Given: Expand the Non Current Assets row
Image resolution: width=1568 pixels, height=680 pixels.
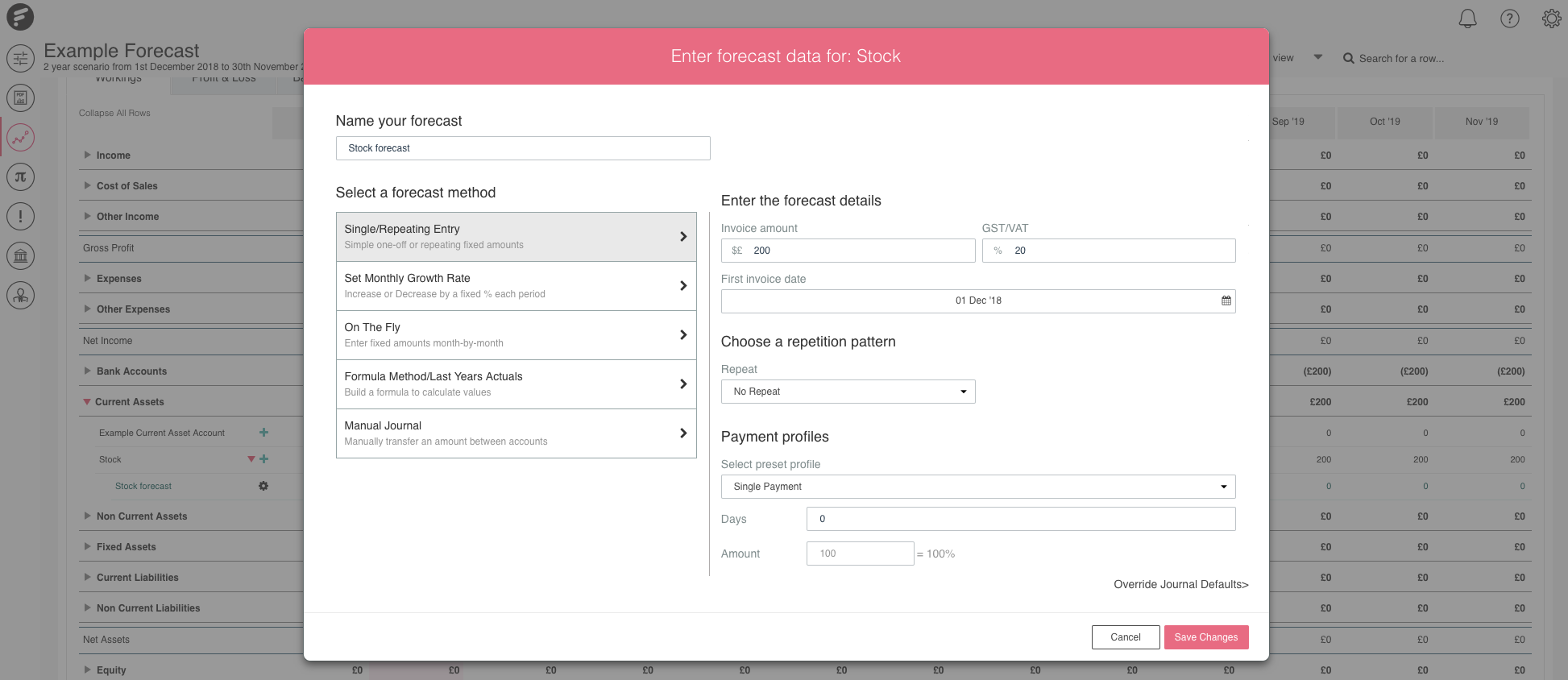Looking at the screenshot, I should click(x=87, y=516).
